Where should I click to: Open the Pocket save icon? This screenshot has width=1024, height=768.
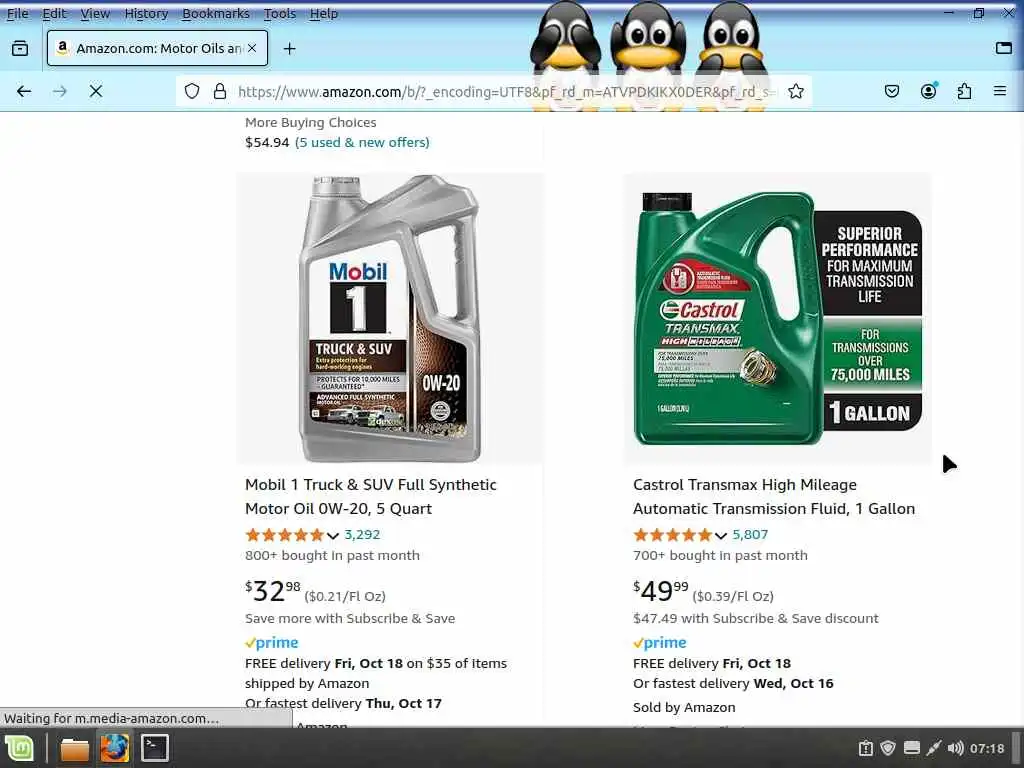click(x=891, y=91)
